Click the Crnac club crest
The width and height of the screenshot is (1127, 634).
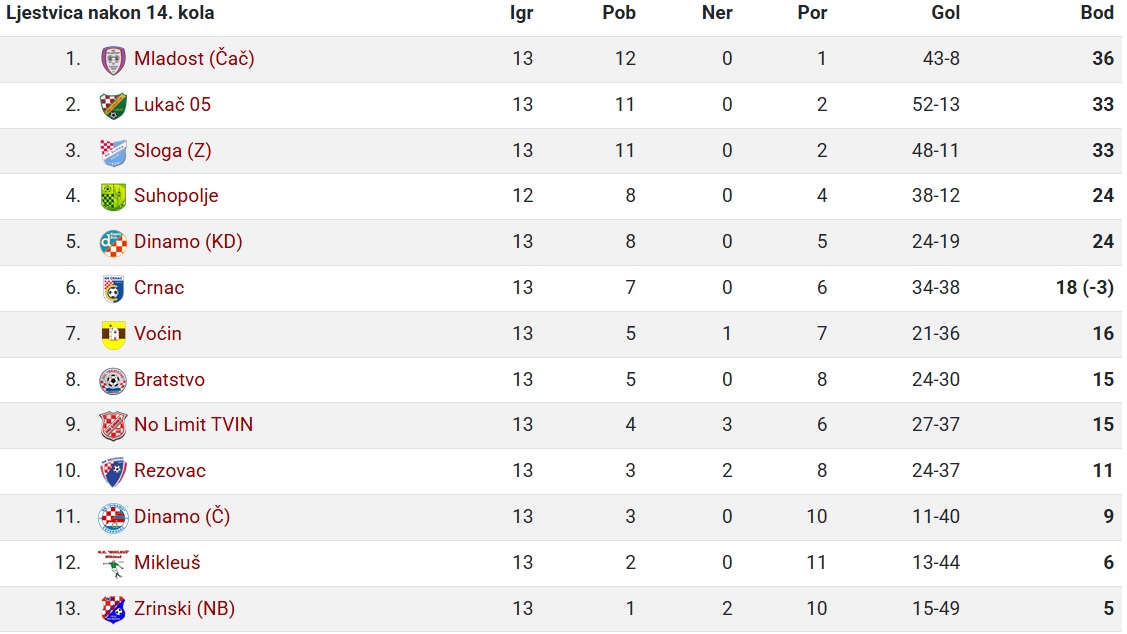(113, 289)
